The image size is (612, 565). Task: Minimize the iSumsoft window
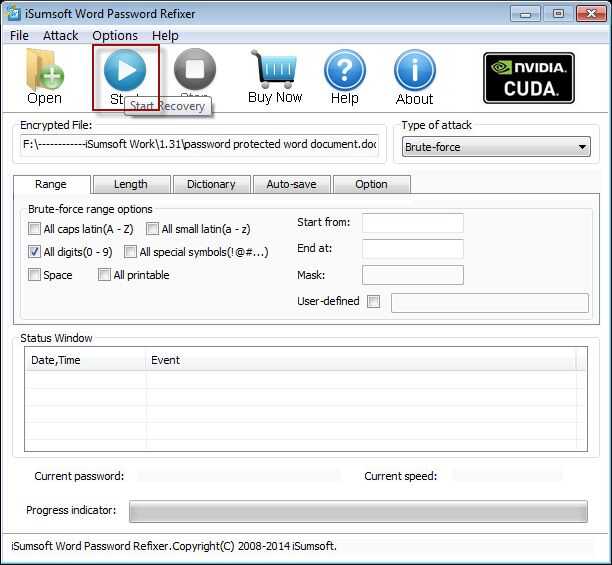click(525, 14)
